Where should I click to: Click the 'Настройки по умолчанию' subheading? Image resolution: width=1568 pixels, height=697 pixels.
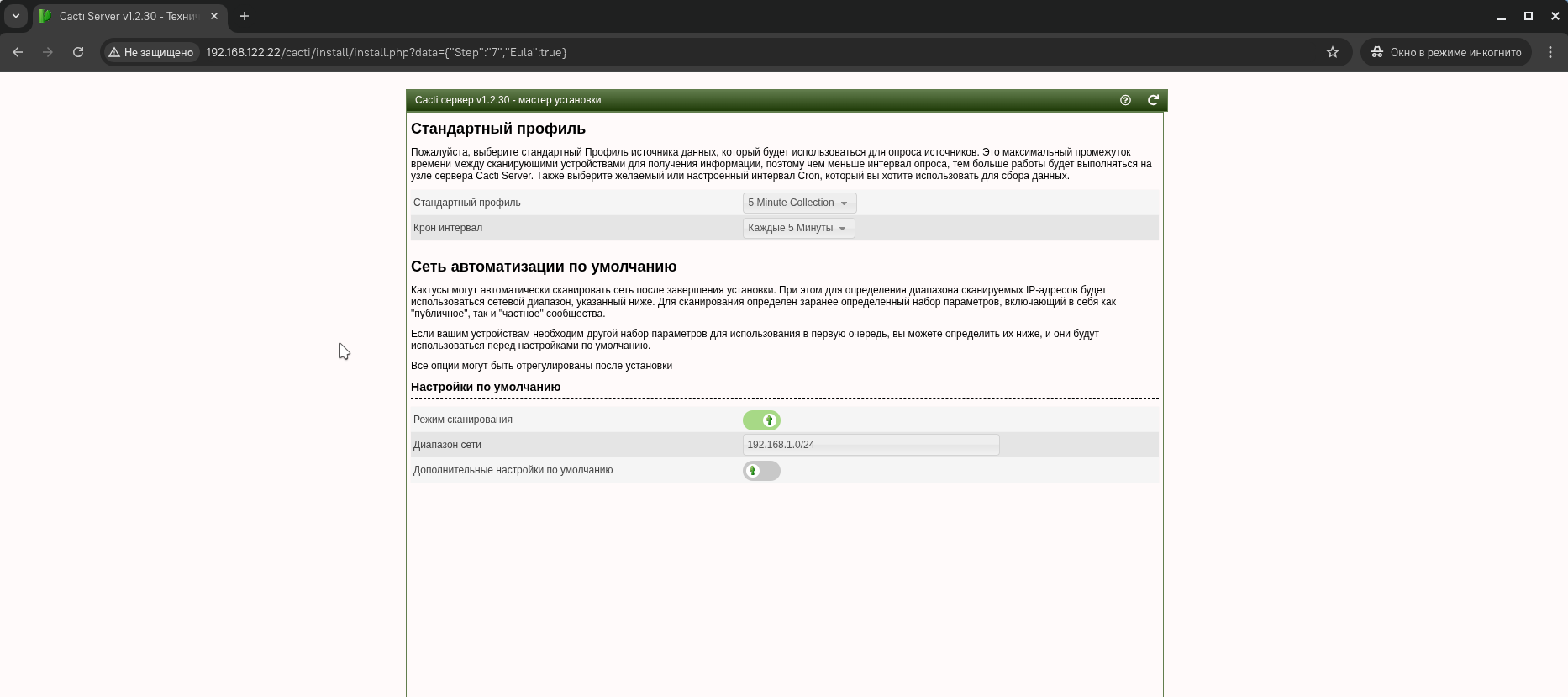tap(486, 387)
